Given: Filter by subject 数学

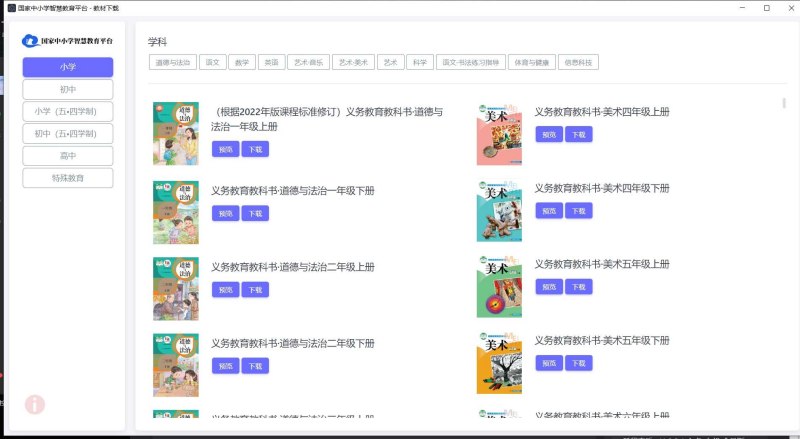Looking at the screenshot, I should pyautogui.click(x=242, y=62).
